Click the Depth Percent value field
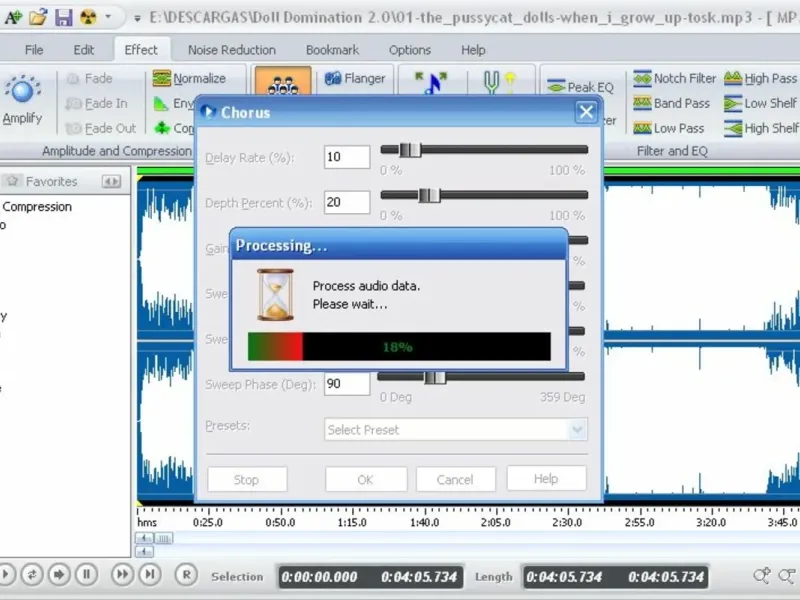The height and width of the screenshot is (600, 800). [347, 202]
